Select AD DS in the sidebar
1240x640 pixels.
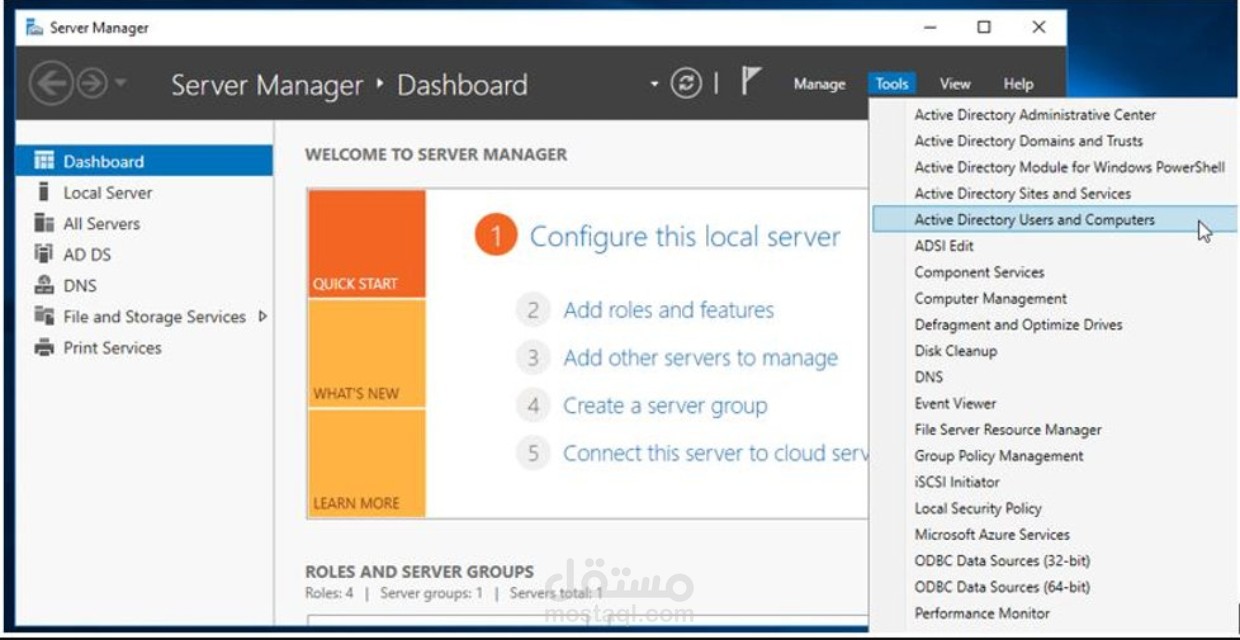pos(144,254)
